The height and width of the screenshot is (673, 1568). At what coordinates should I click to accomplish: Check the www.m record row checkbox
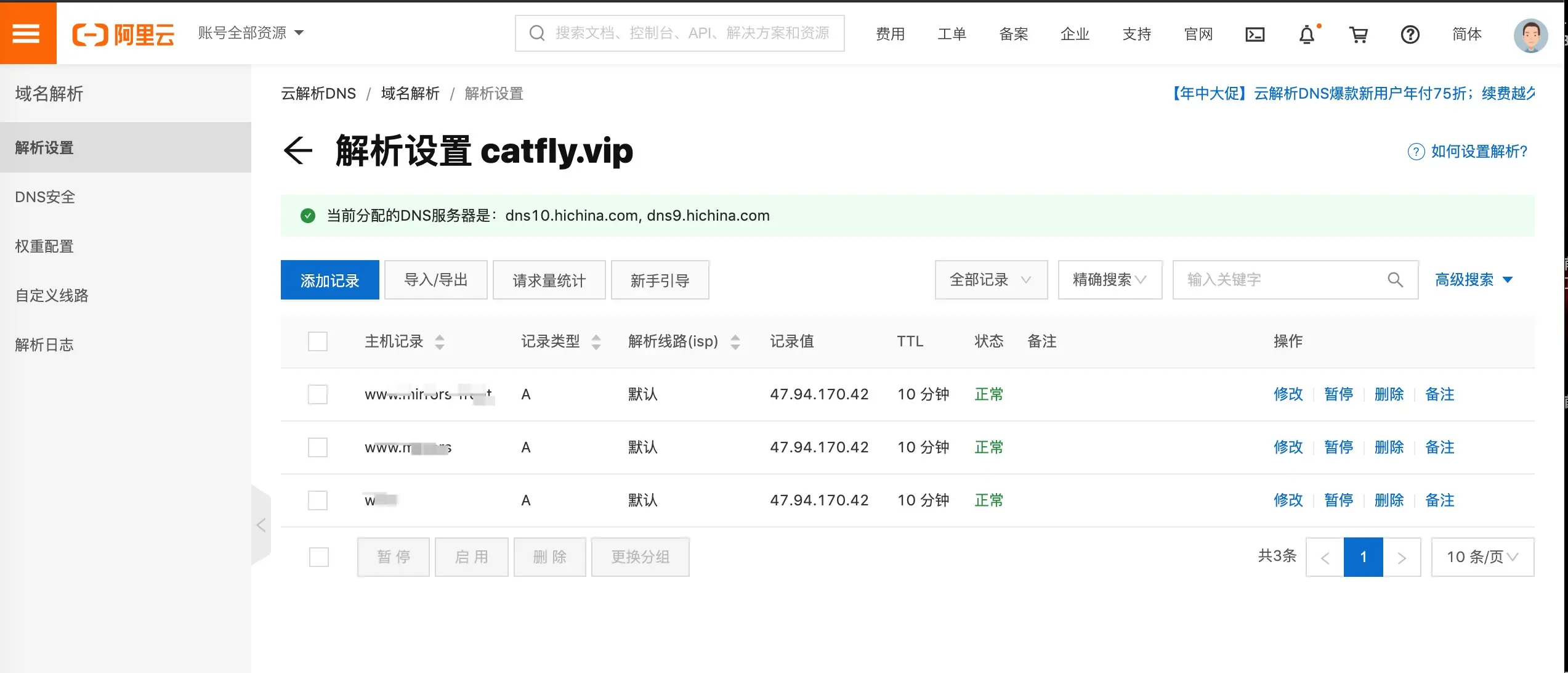click(x=318, y=447)
